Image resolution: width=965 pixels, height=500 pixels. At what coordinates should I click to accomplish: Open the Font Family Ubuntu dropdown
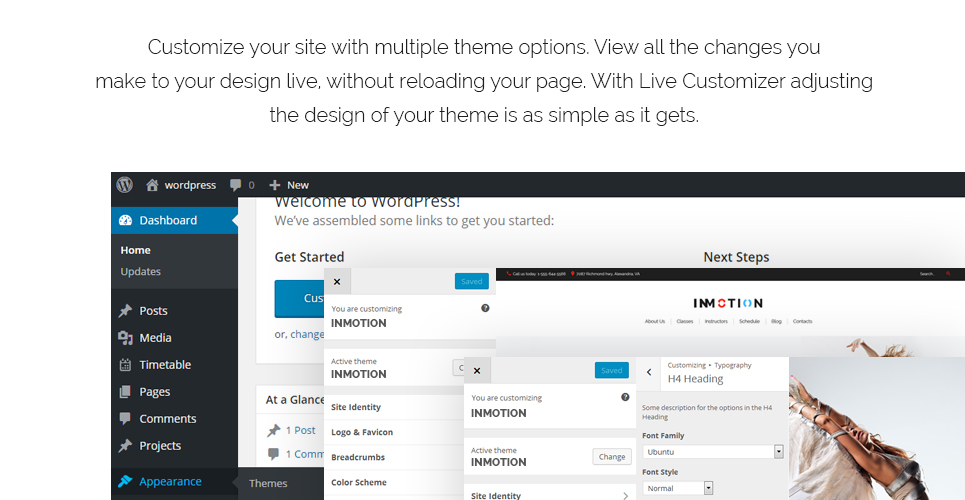(x=713, y=451)
